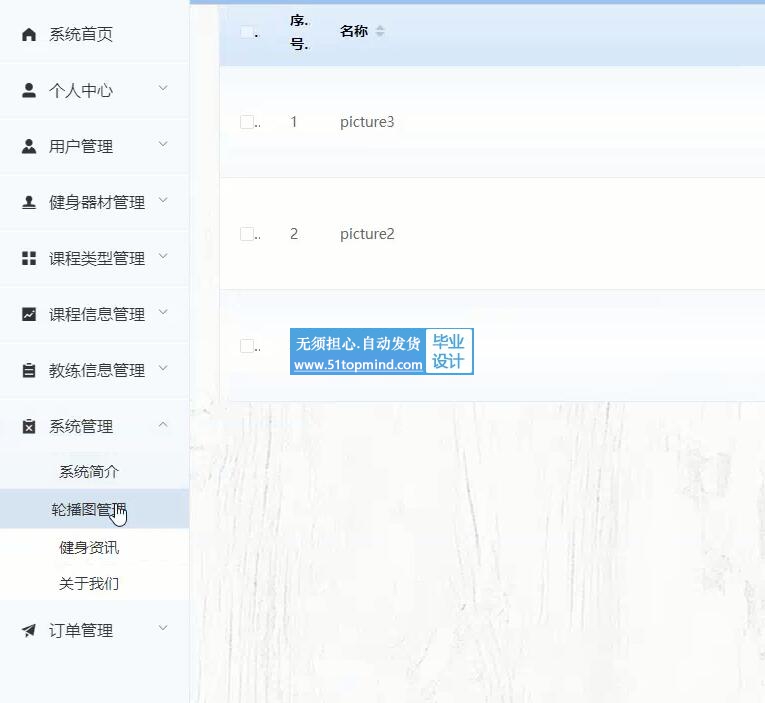Click the 系统管理 sidebar label
The width and height of the screenshot is (765, 703).
pos(81,427)
